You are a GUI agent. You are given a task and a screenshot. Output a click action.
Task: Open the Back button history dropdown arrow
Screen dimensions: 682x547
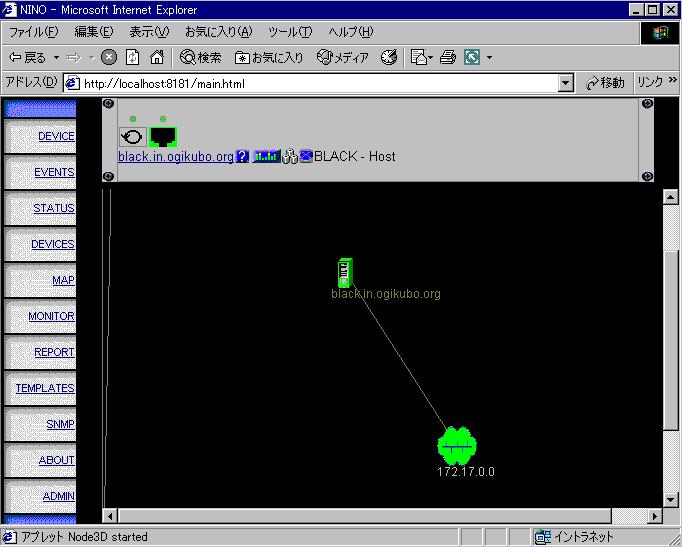(x=56, y=57)
